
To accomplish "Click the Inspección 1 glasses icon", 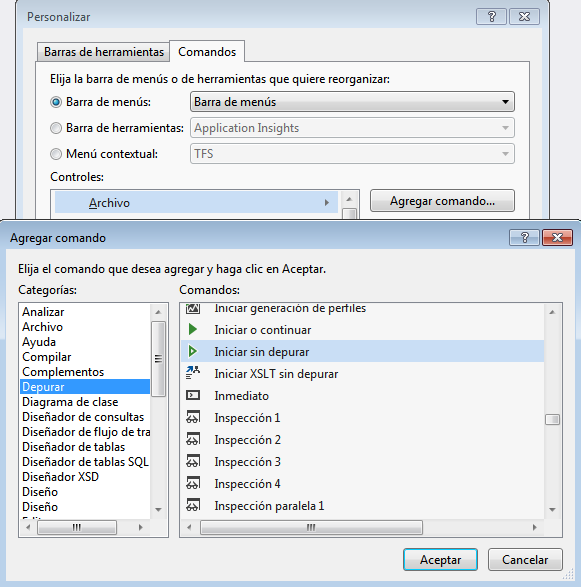I will (x=193, y=417).
